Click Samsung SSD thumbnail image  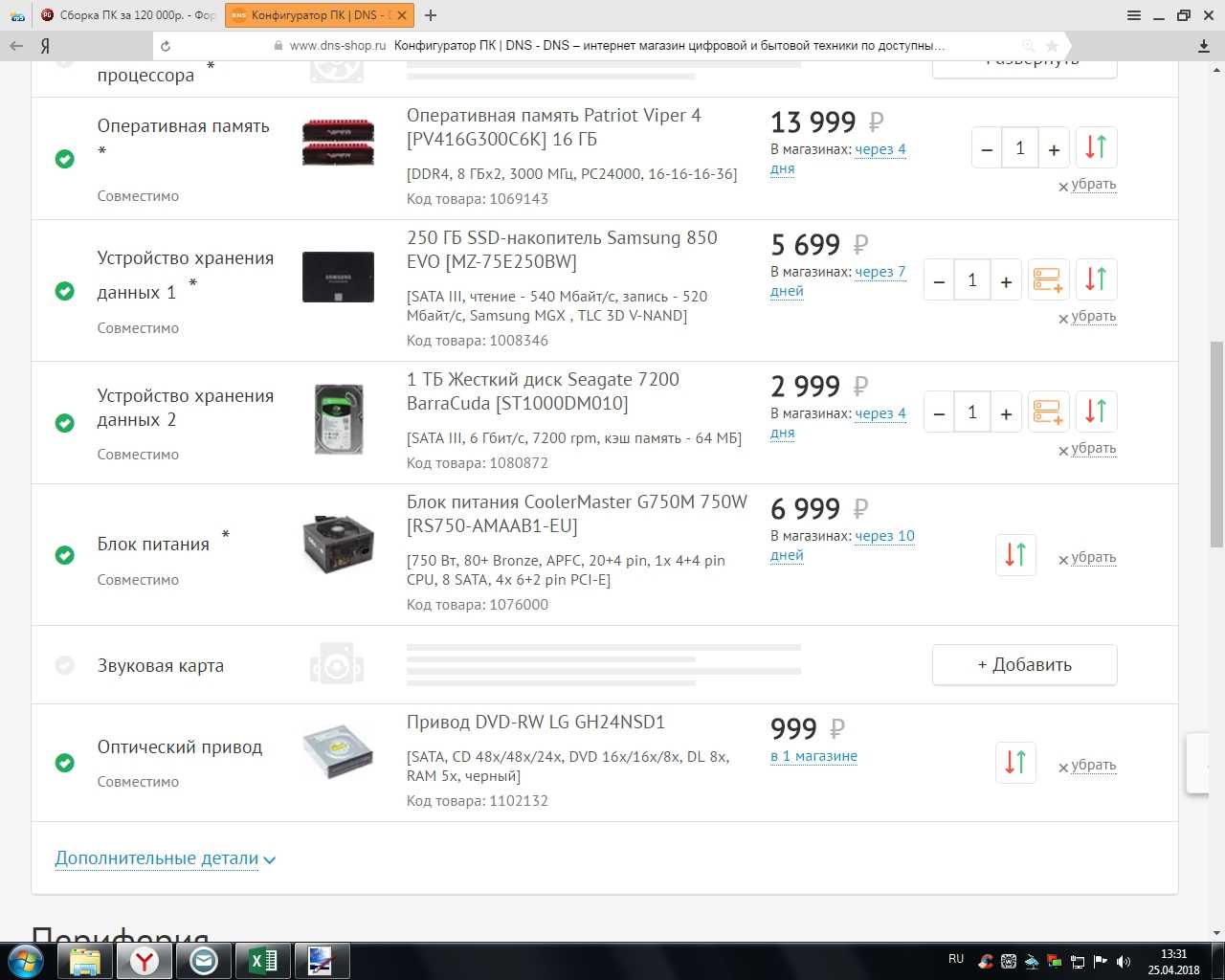338,277
